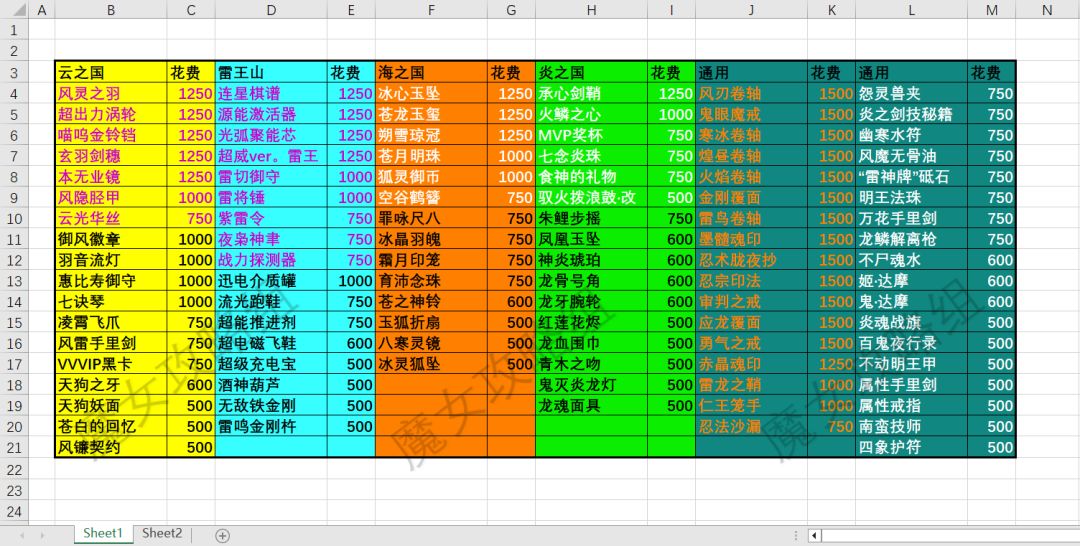This screenshot has height=546, width=1080.
Task: Select row 12 header
Action: [14, 260]
